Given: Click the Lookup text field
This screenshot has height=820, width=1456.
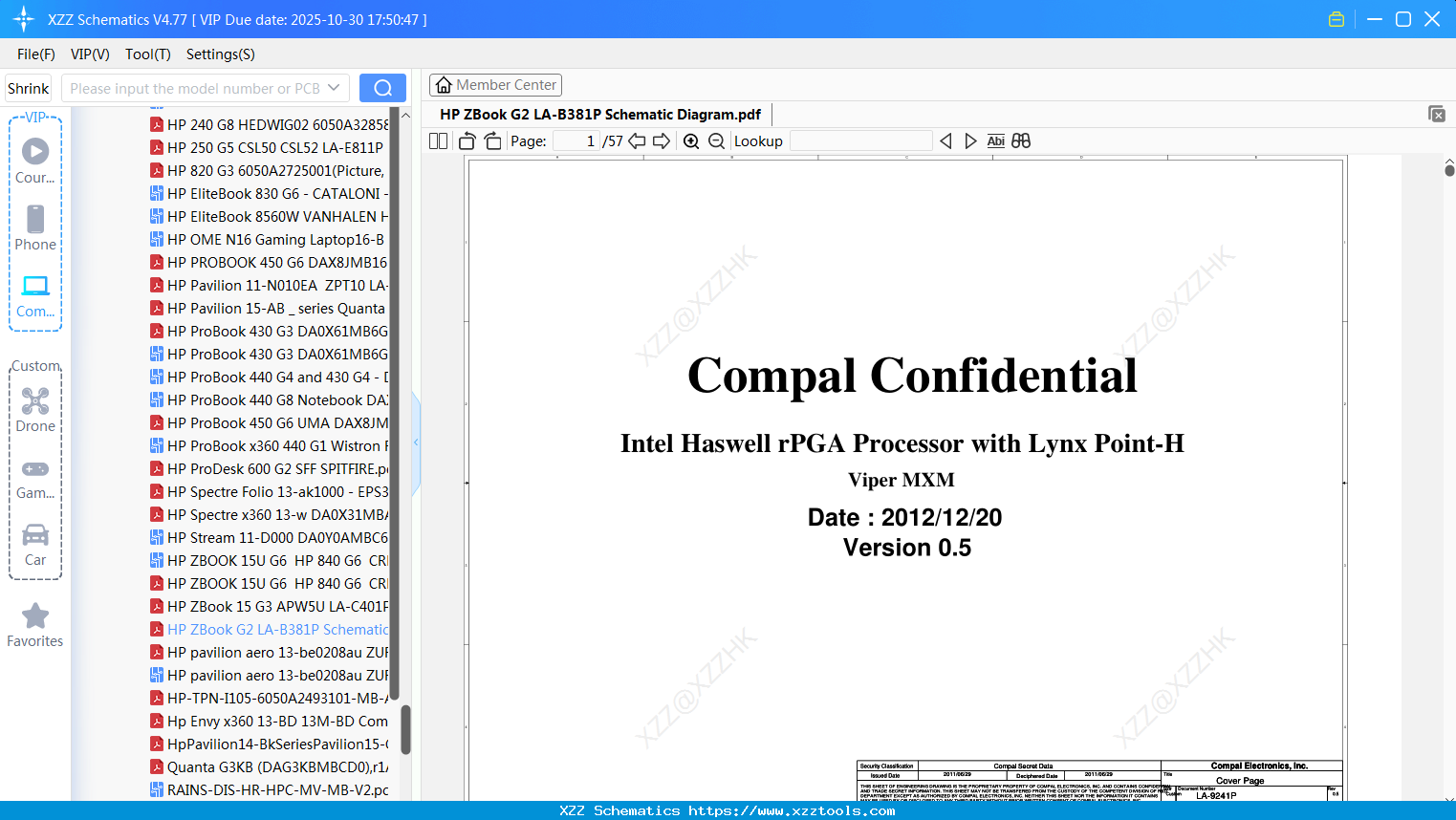Looking at the screenshot, I should point(861,141).
